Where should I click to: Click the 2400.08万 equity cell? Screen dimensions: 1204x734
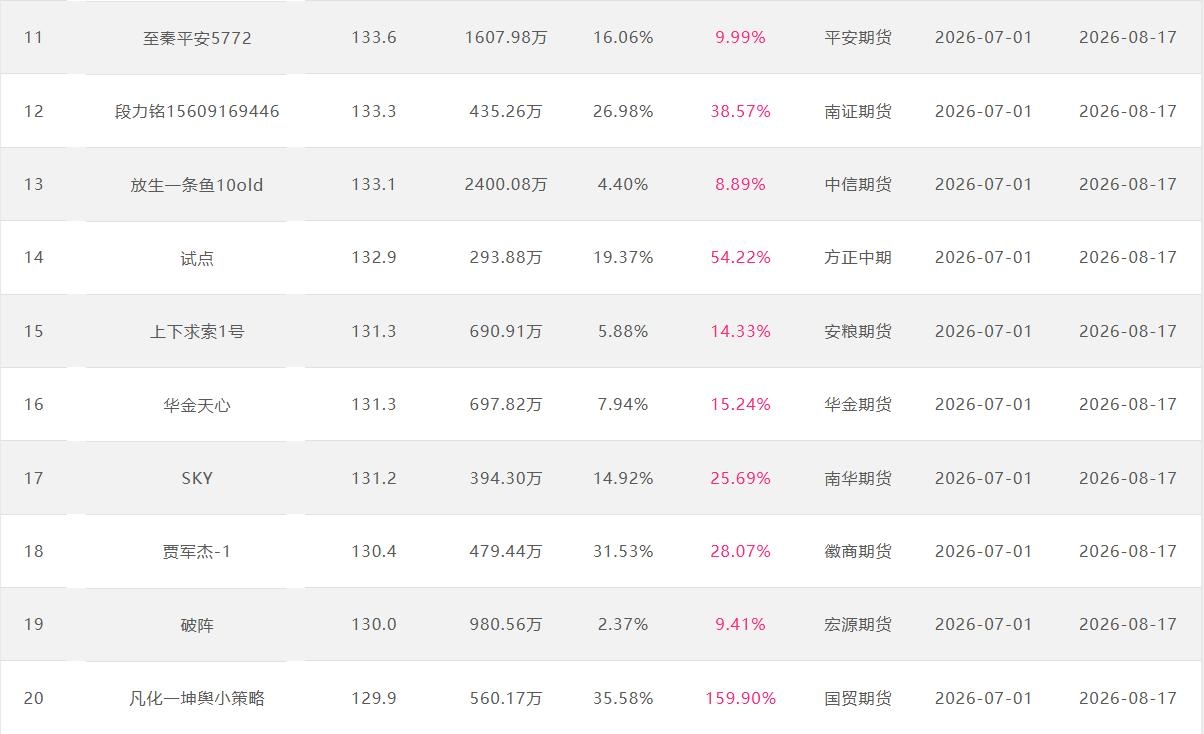click(x=506, y=184)
